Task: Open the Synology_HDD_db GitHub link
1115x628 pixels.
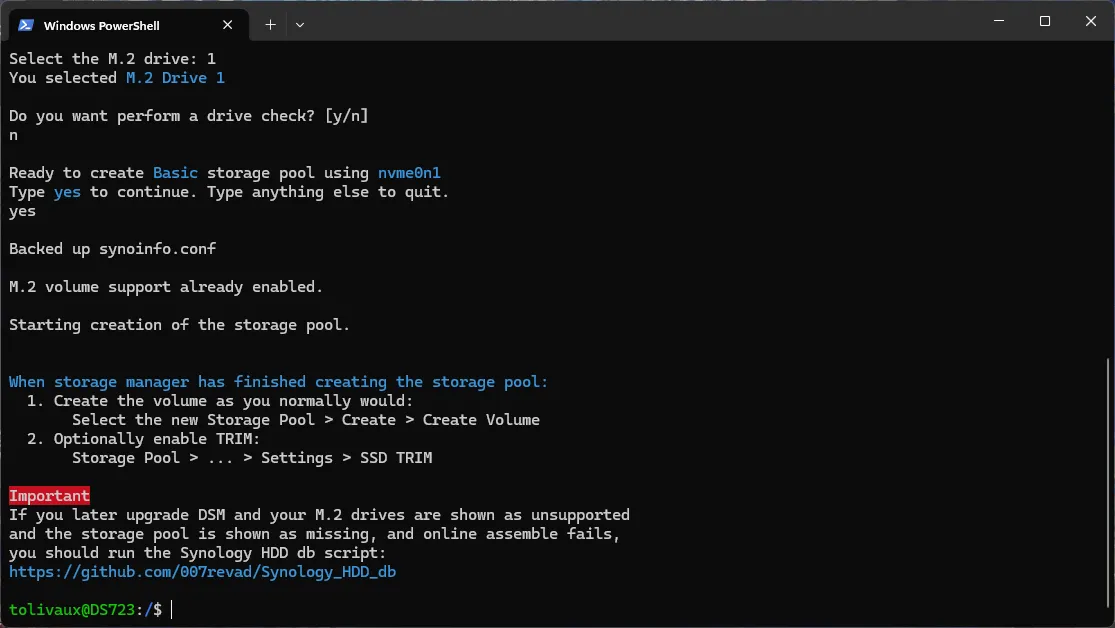Action: point(203,572)
